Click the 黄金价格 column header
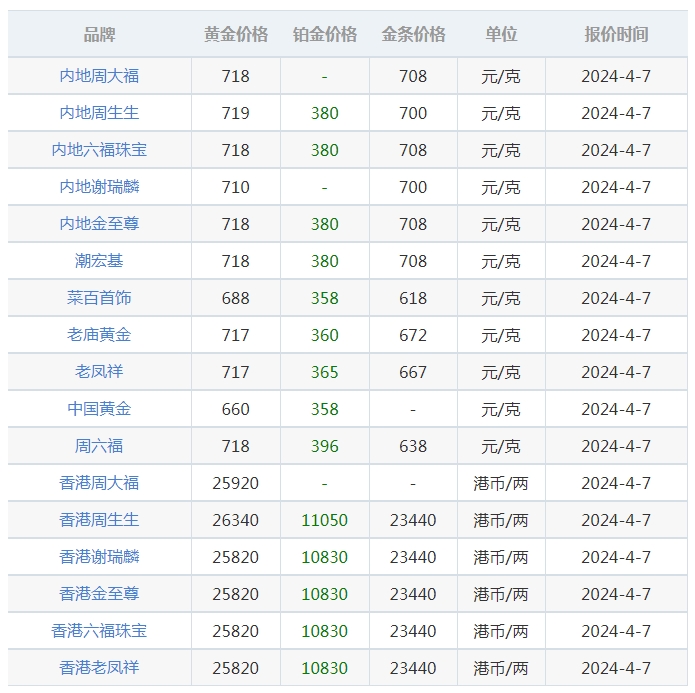The image size is (695, 693). pyautogui.click(x=236, y=34)
